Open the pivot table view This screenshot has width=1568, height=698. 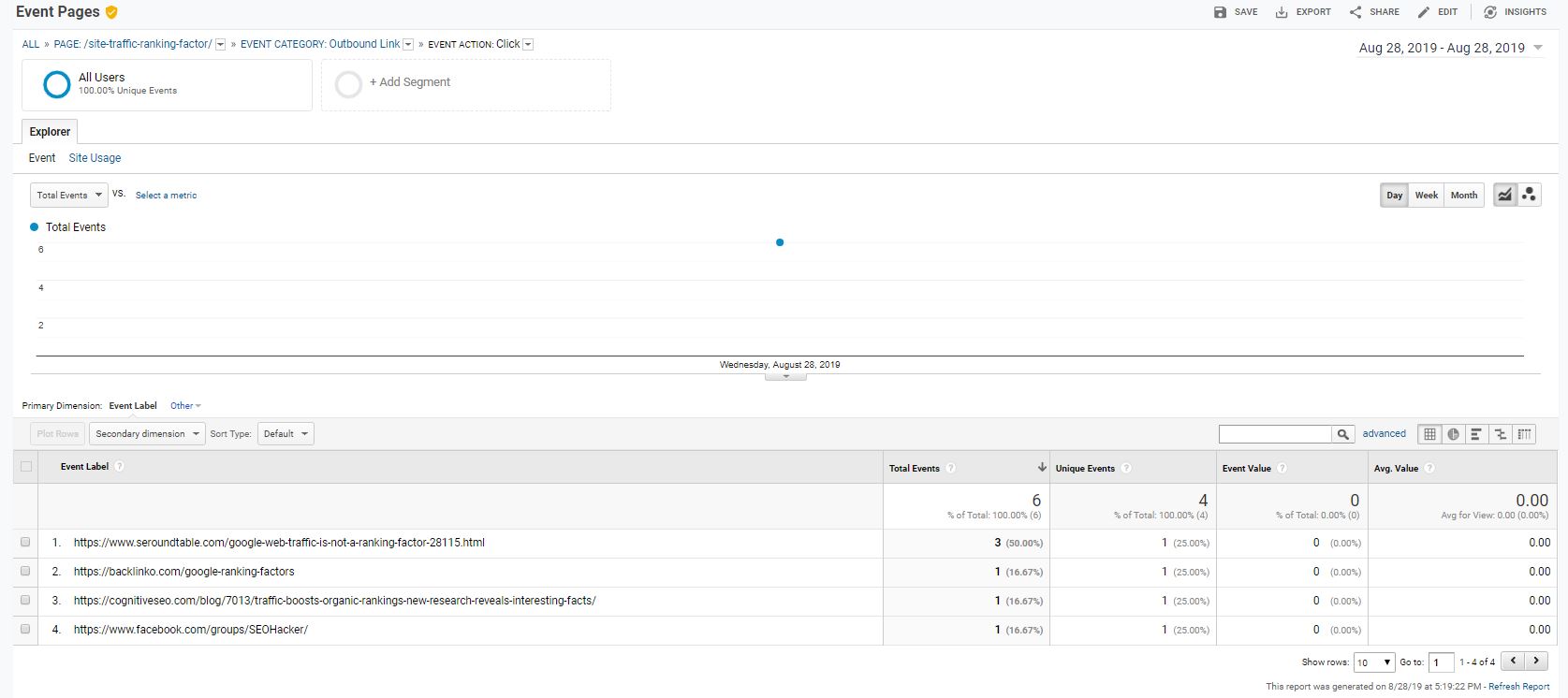point(1525,434)
